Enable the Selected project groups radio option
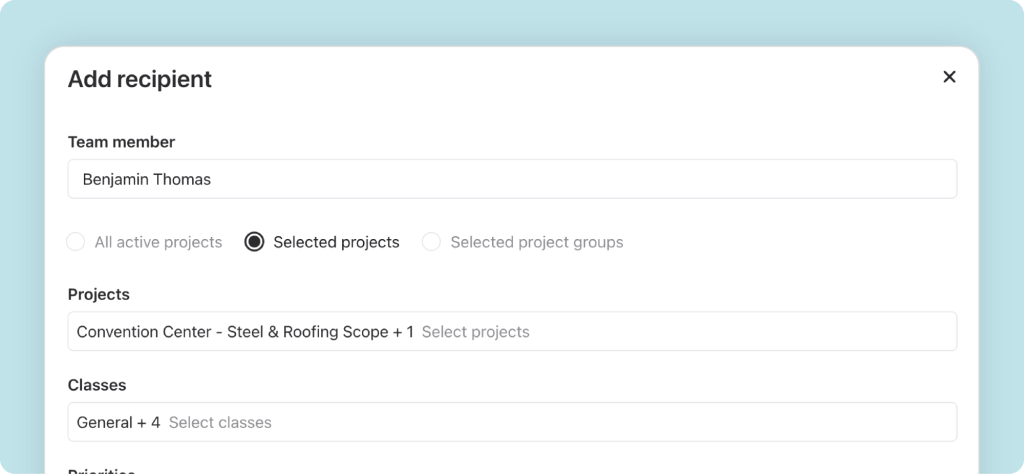Screen dimensions: 1024x474 (431, 242)
